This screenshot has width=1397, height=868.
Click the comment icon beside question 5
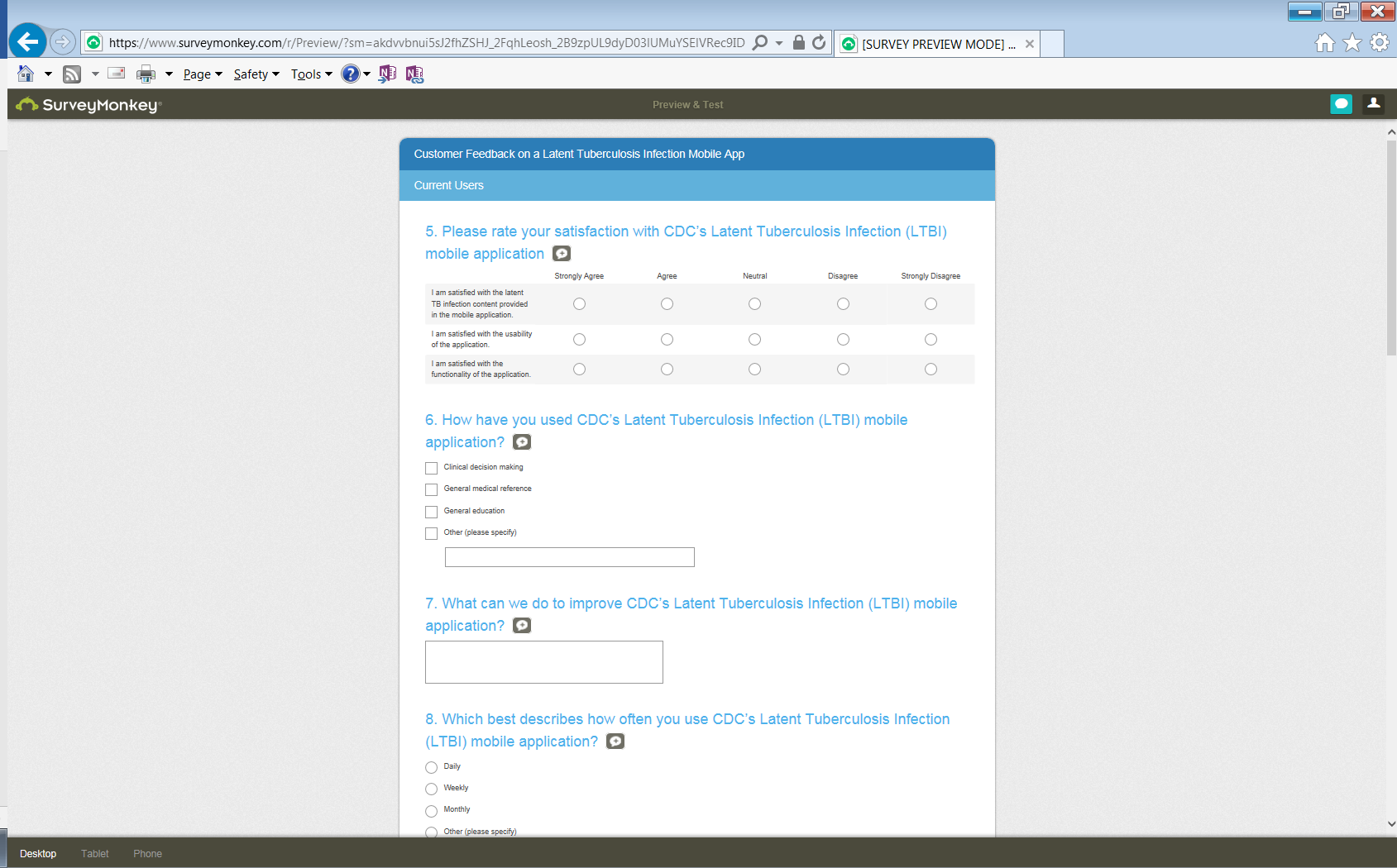tap(562, 254)
